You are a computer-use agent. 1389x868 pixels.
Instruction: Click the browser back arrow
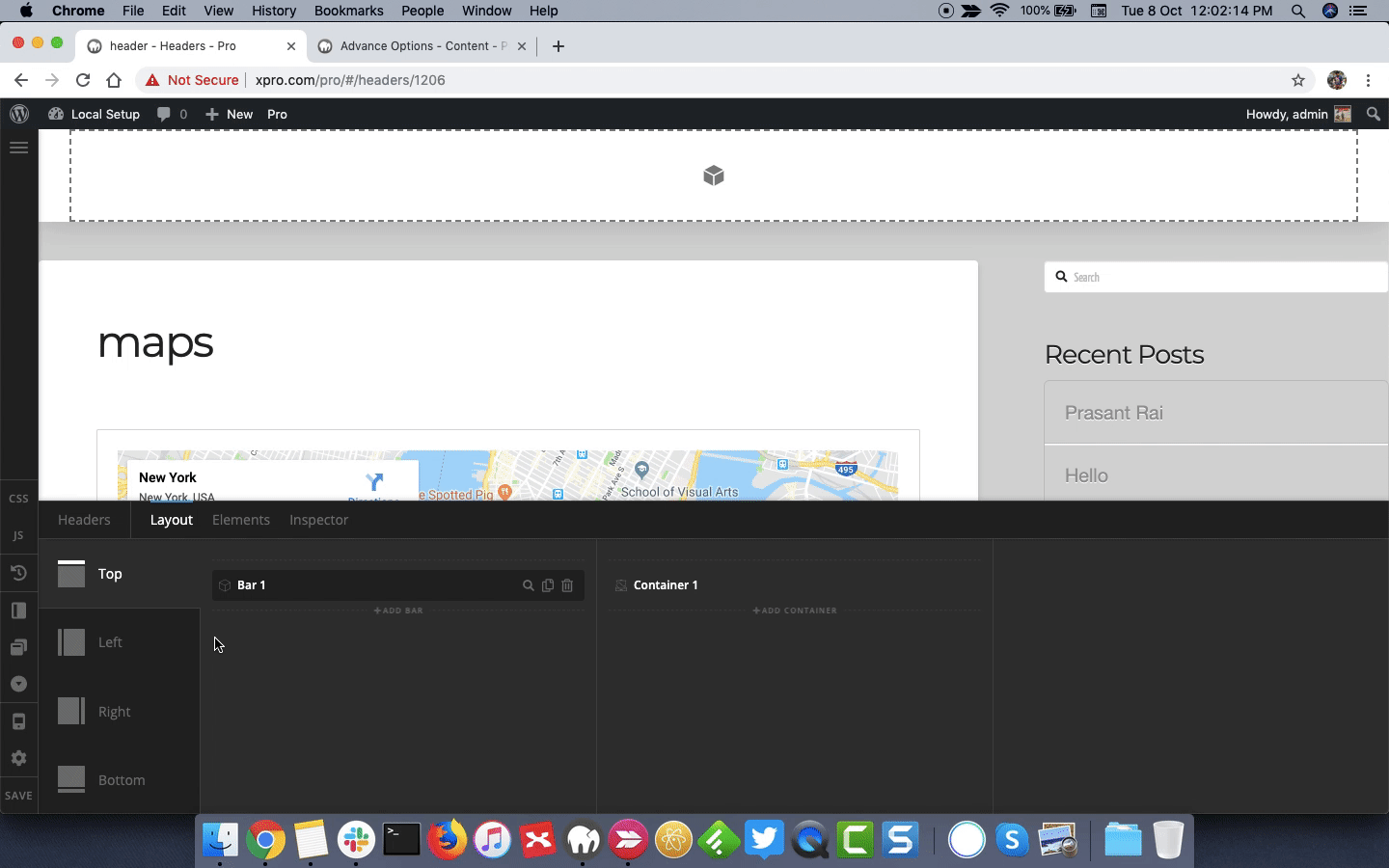[x=21, y=80]
